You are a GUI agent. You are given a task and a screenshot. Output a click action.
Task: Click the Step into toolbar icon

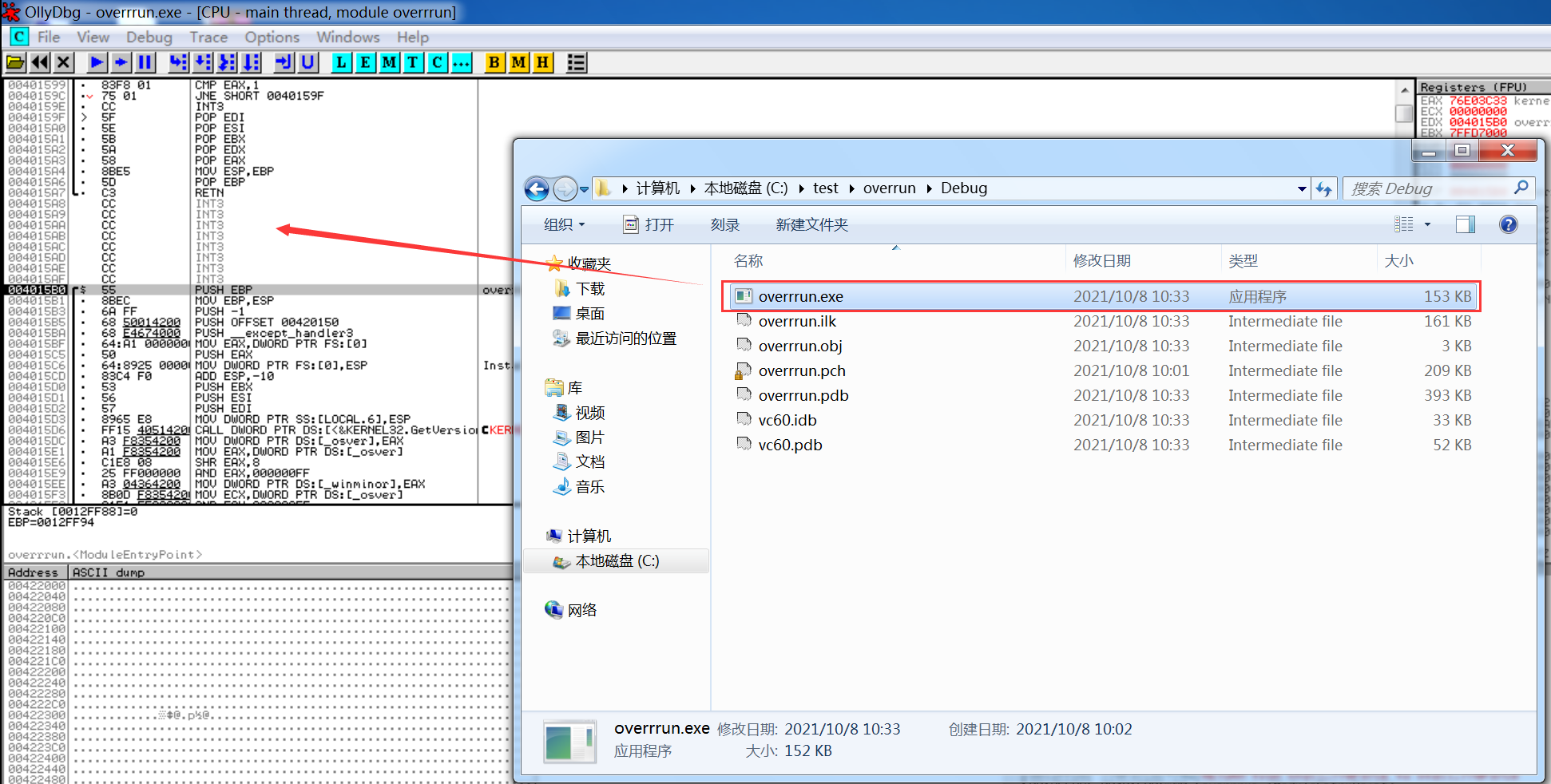pos(179,62)
